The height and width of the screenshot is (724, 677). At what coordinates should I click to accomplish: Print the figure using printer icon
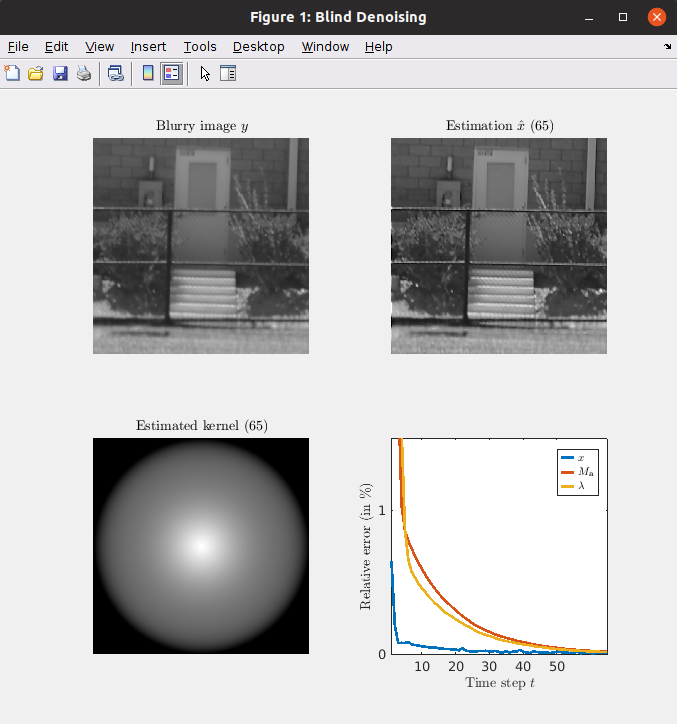(84, 73)
